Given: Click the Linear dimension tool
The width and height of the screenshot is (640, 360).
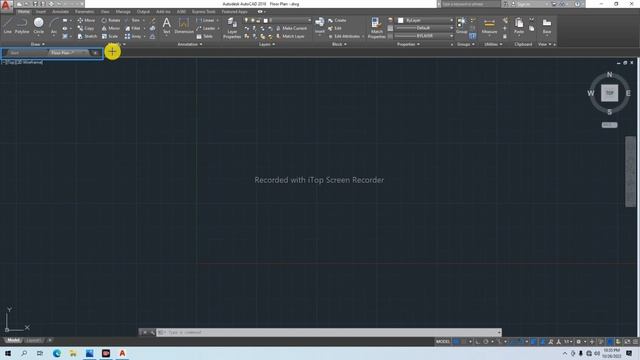Looking at the screenshot, I should pyautogui.click(x=205, y=20).
